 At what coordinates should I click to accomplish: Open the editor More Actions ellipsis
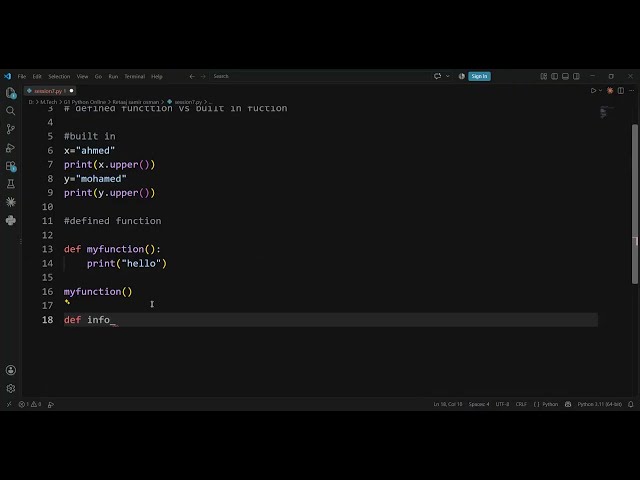(632, 91)
